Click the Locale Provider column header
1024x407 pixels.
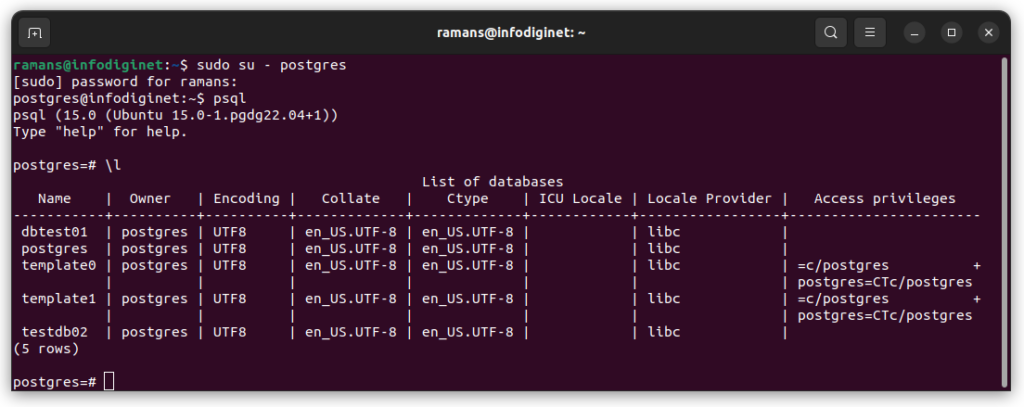pyautogui.click(x=709, y=199)
